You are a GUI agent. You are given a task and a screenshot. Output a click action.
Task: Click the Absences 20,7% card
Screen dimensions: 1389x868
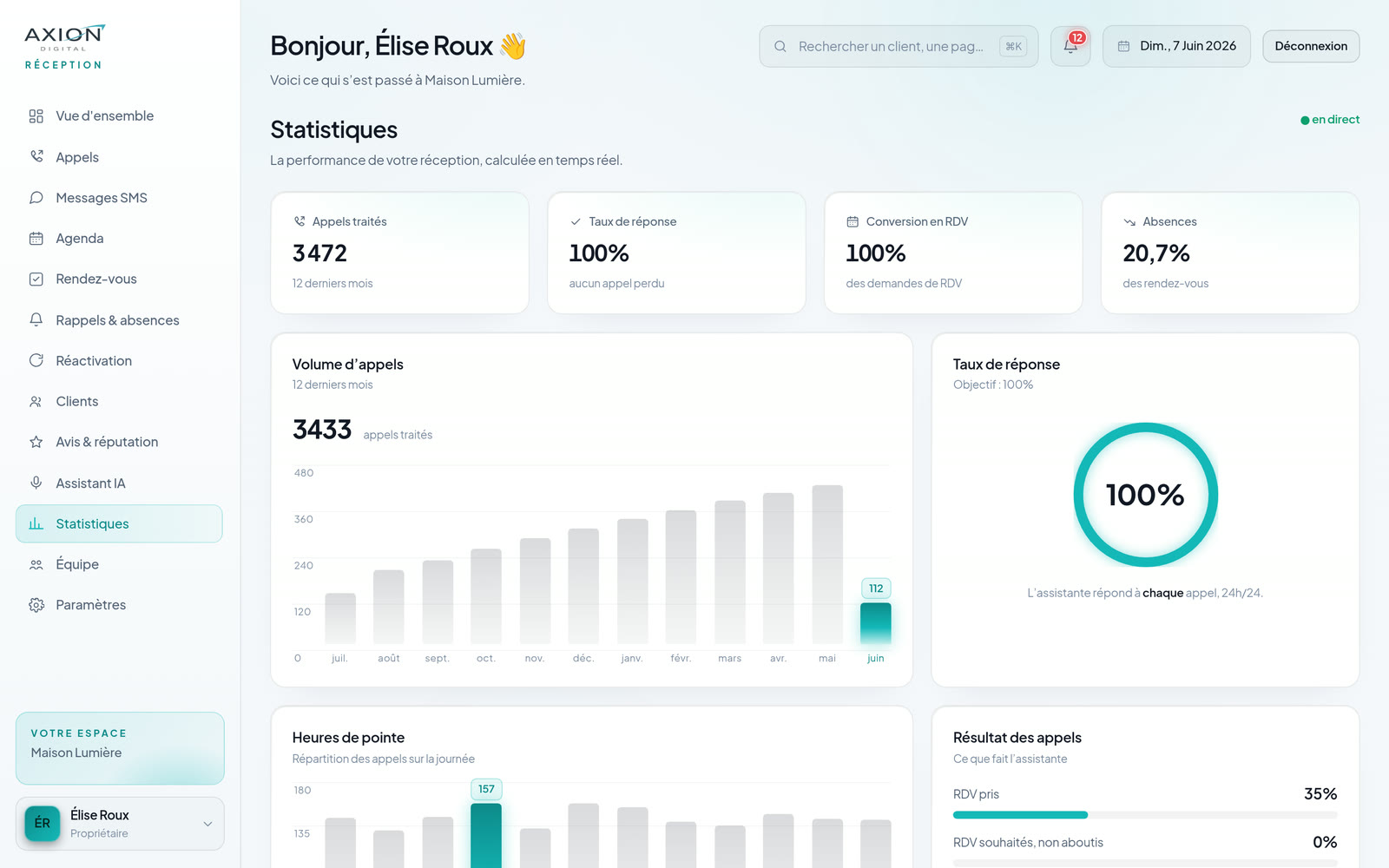click(x=1230, y=253)
